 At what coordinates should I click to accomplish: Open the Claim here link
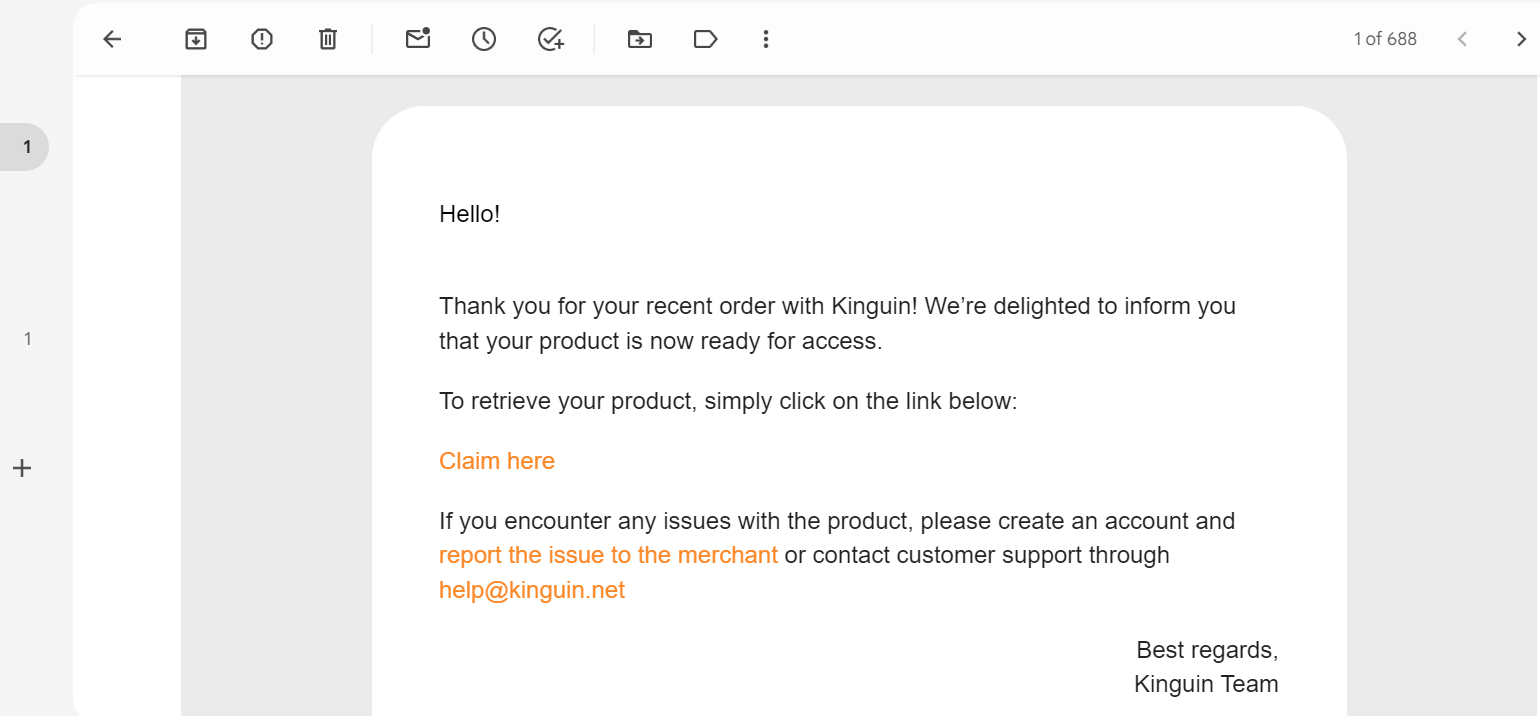click(497, 461)
